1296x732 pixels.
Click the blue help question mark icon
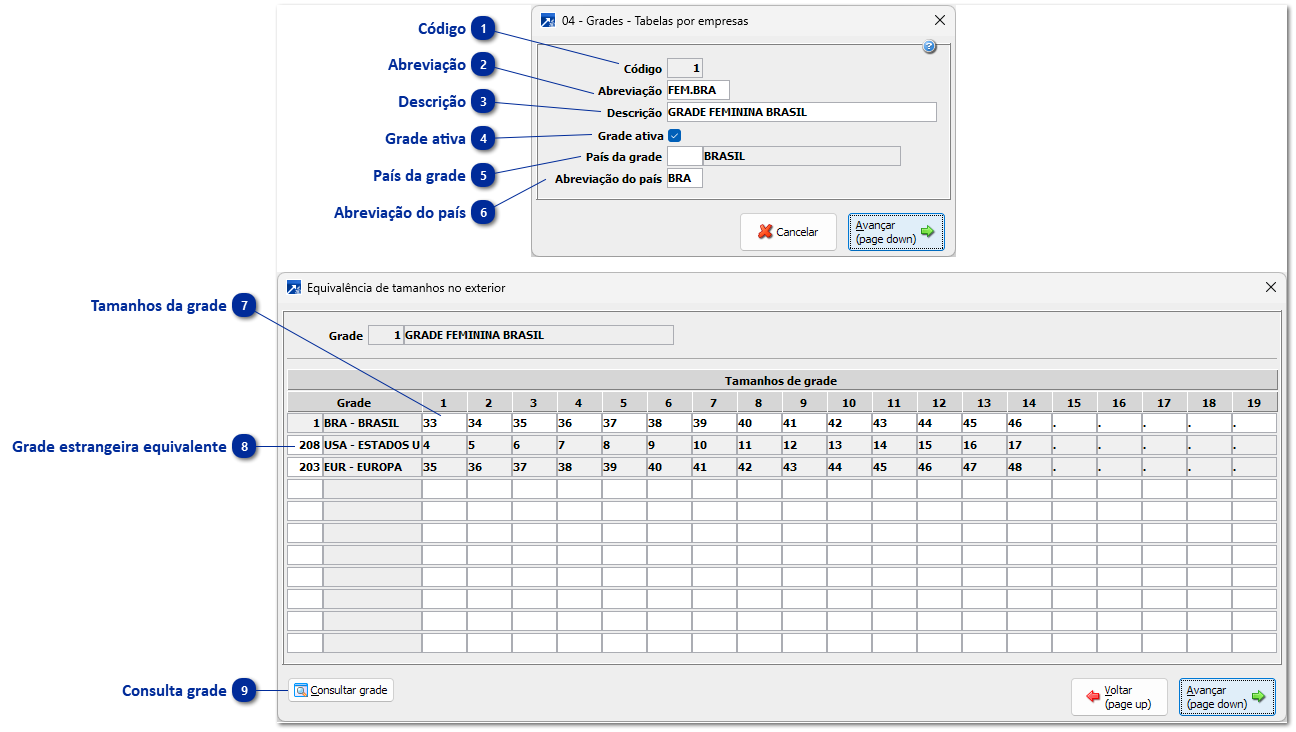[929, 47]
